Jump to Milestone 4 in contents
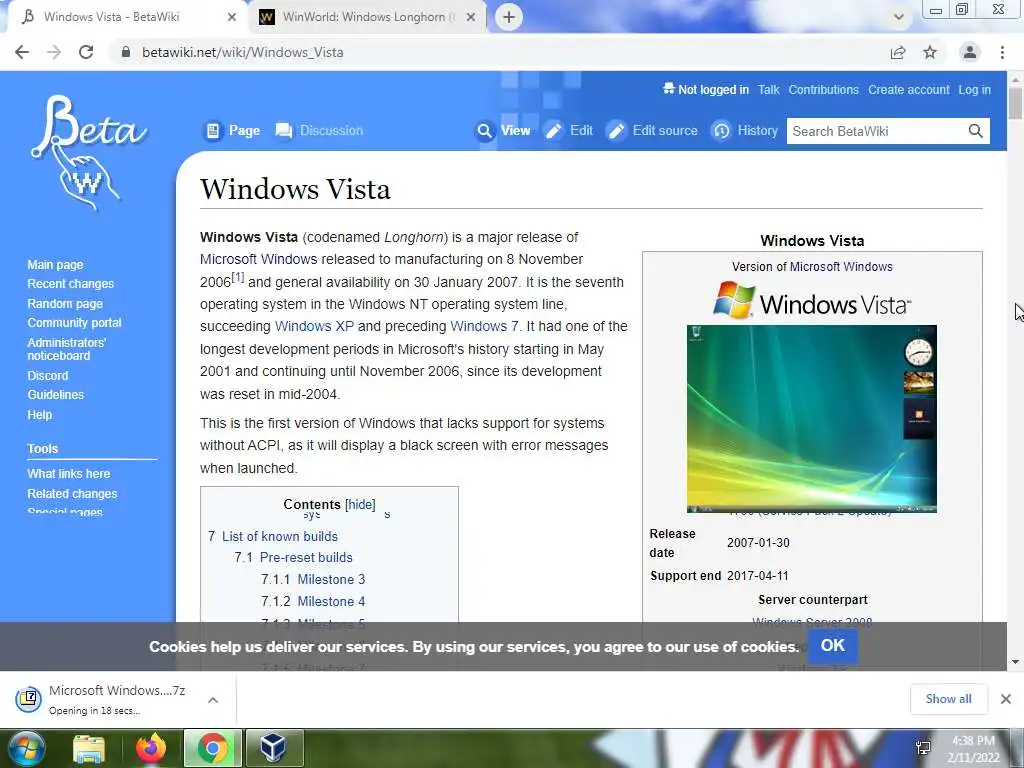The width and height of the screenshot is (1024, 768). 331,601
